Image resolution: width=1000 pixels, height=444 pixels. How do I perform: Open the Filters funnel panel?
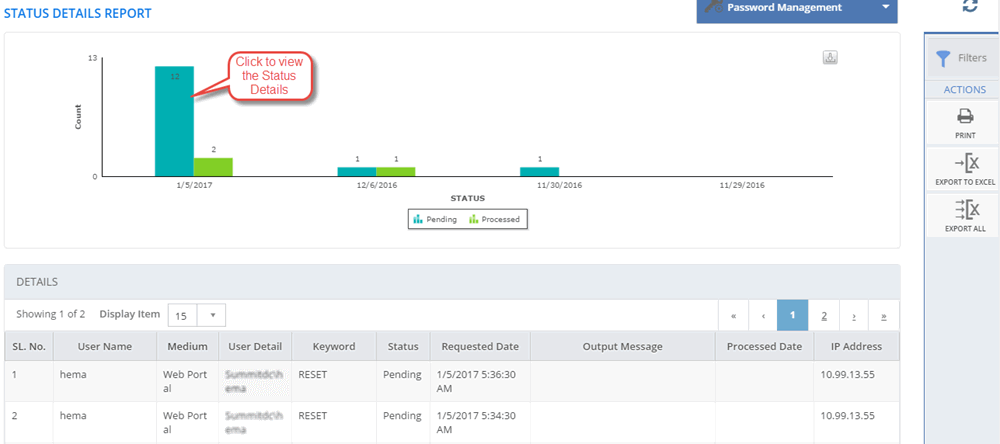pos(962,58)
